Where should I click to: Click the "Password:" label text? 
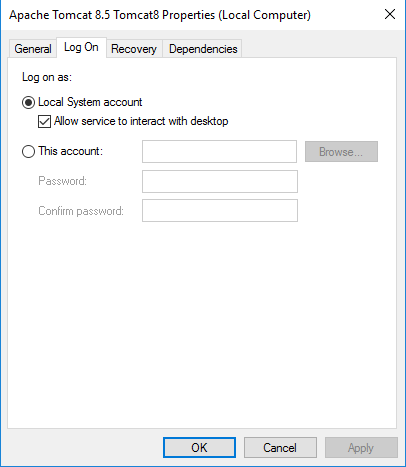62,181
